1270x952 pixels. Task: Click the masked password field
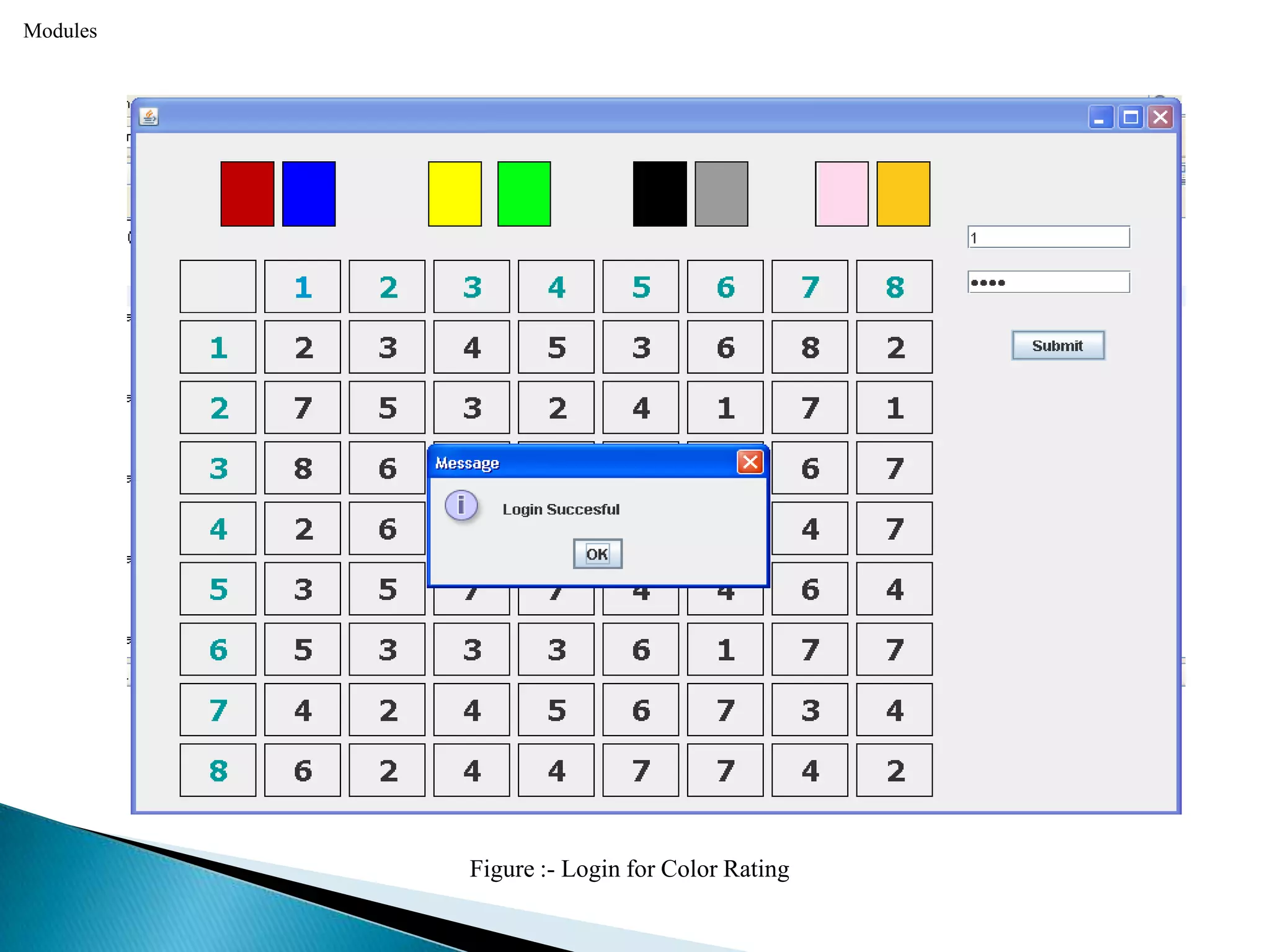(1048, 283)
